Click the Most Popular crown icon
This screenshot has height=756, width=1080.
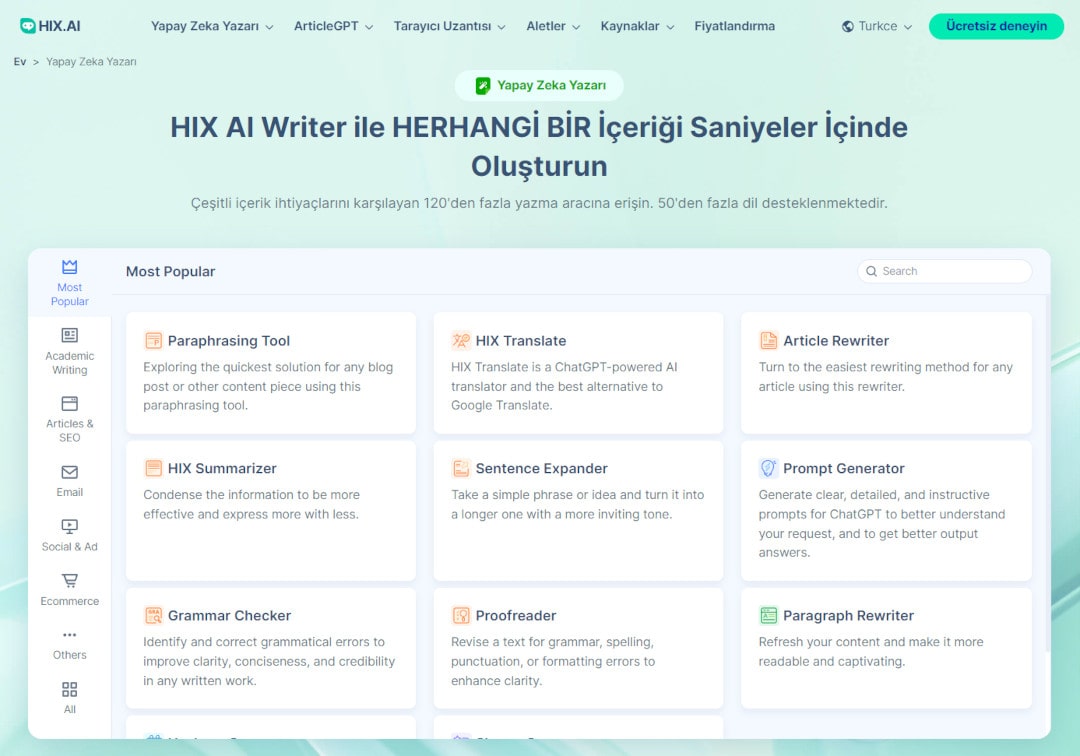coord(70,266)
